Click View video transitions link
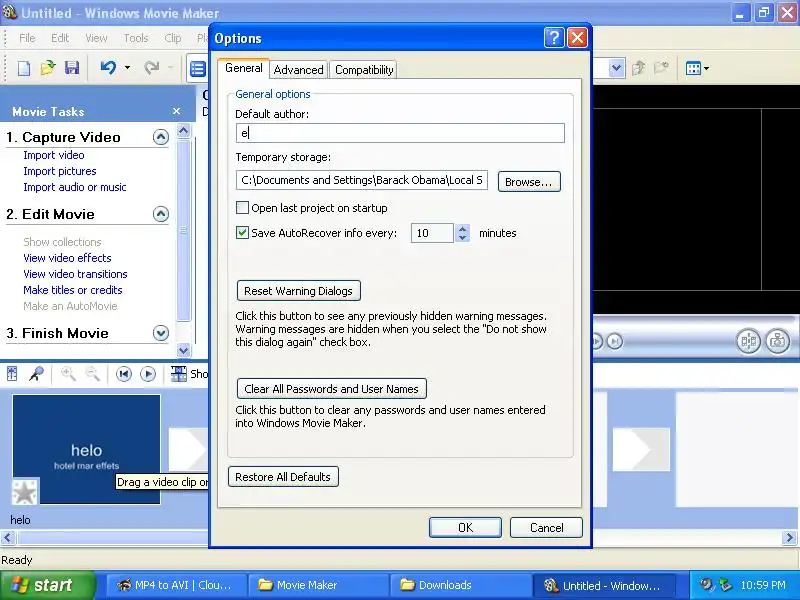Viewport: 800px width, 600px height. 75,274
